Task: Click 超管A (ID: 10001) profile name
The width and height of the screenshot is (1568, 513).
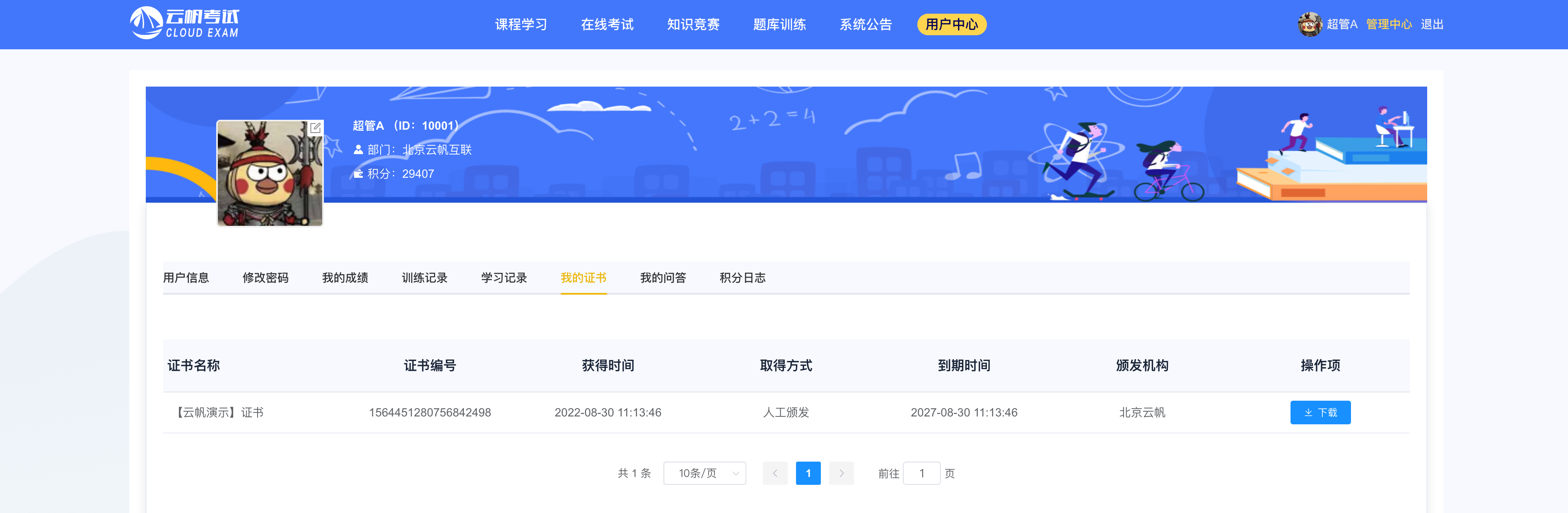Action: [x=405, y=126]
